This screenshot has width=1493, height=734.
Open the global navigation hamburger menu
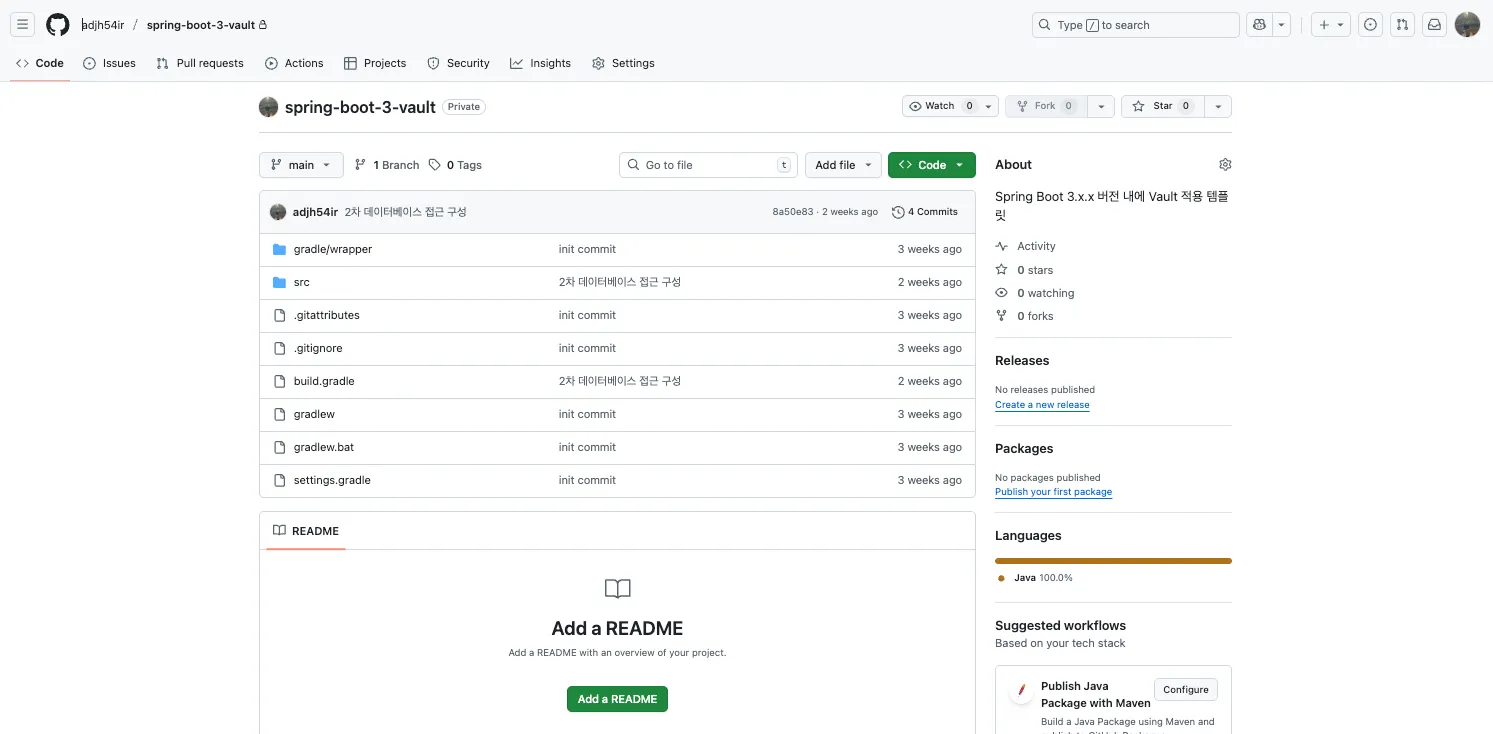point(23,25)
